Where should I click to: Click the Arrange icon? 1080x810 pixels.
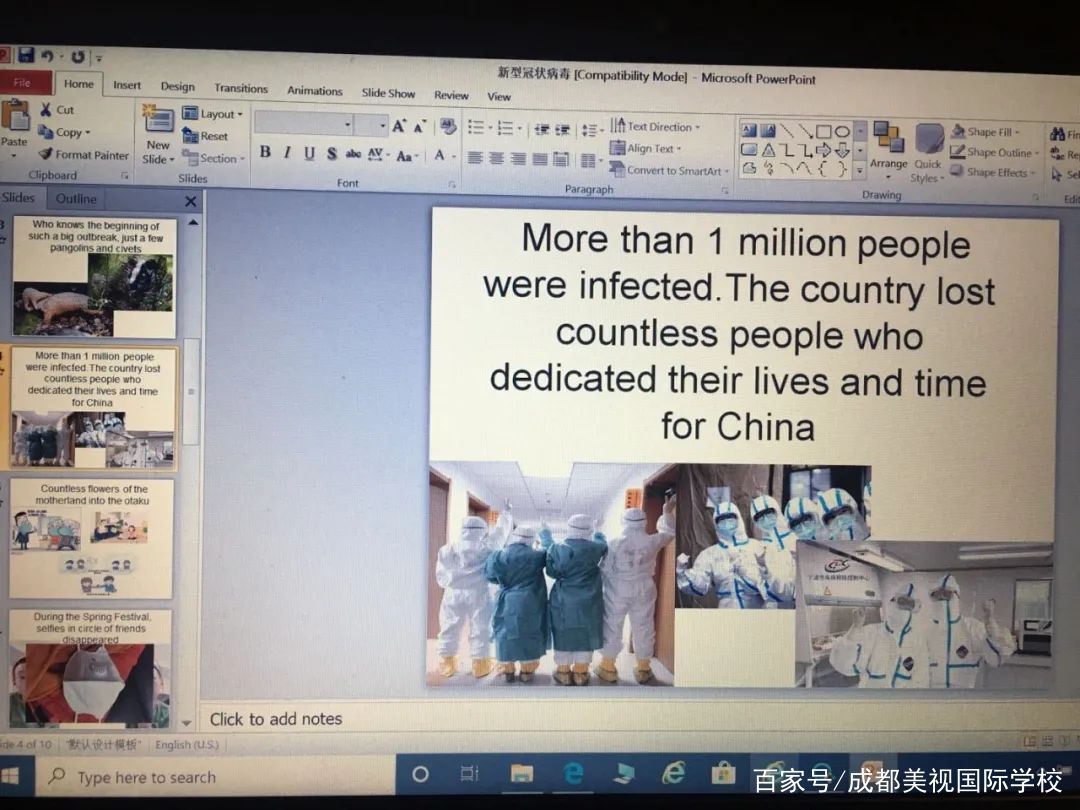point(887,145)
